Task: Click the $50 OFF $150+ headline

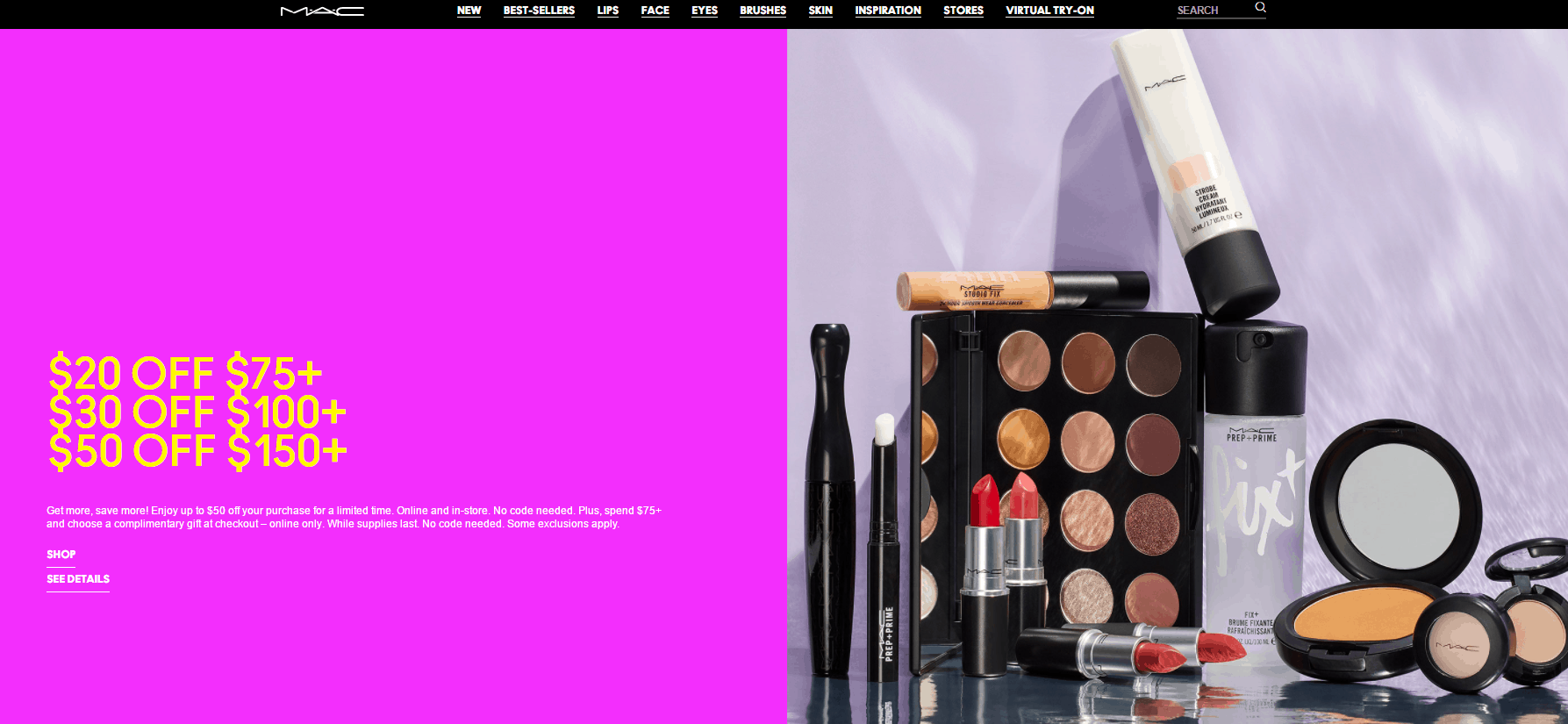Action: pyautogui.click(x=198, y=450)
